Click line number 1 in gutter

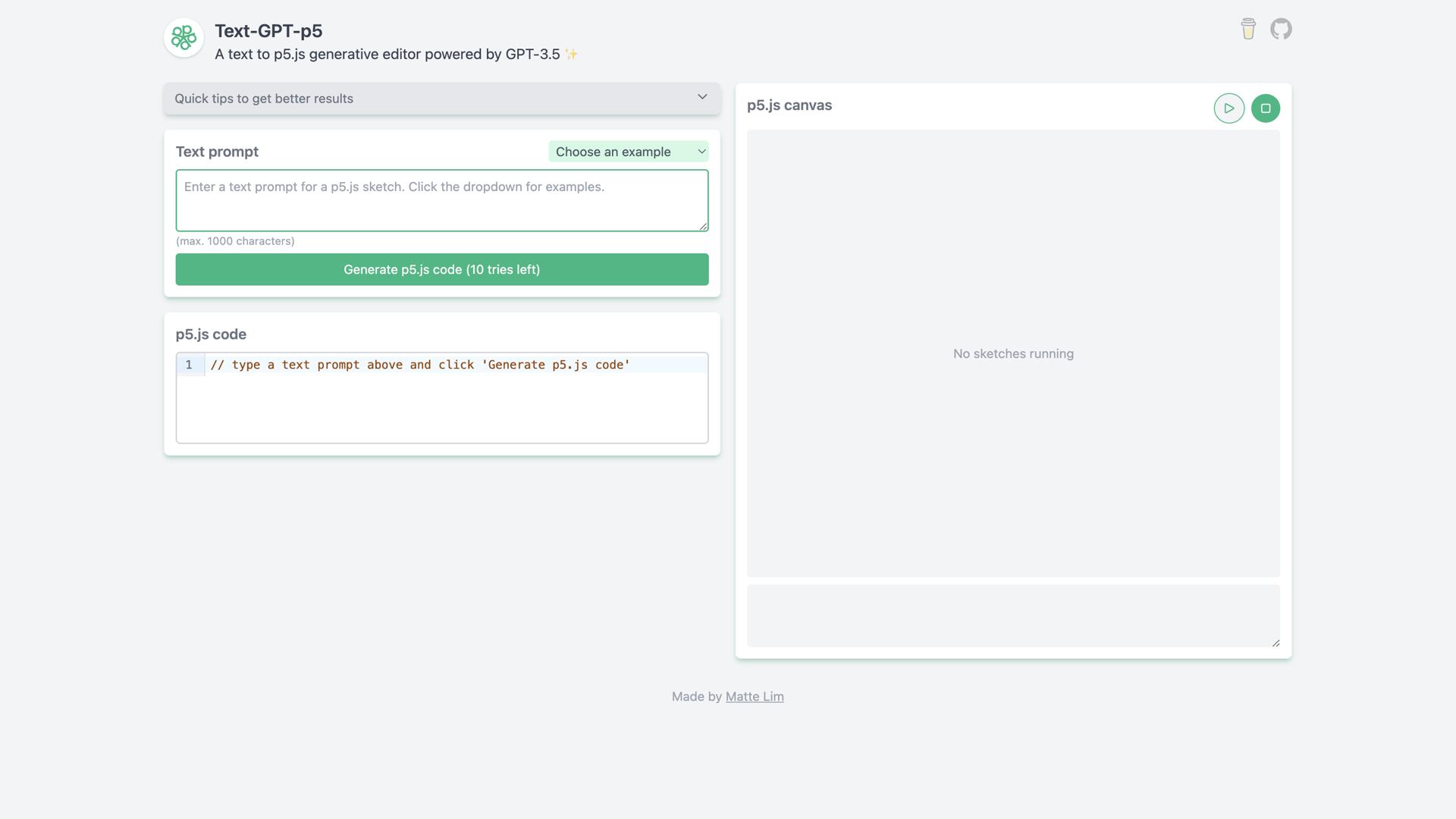point(189,365)
